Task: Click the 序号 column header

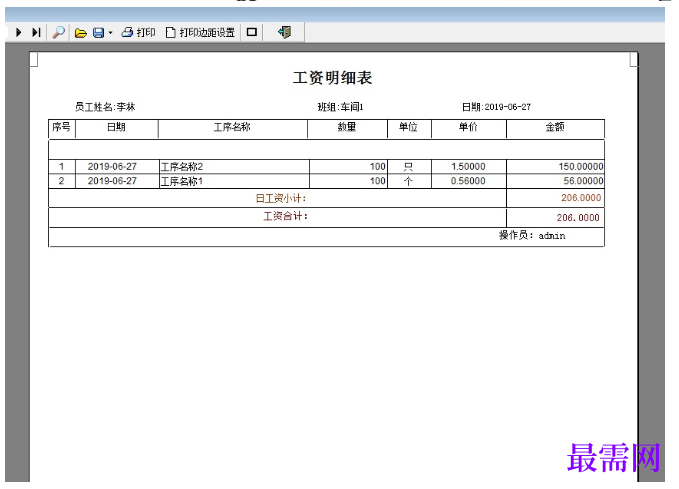Action: [x=61, y=127]
